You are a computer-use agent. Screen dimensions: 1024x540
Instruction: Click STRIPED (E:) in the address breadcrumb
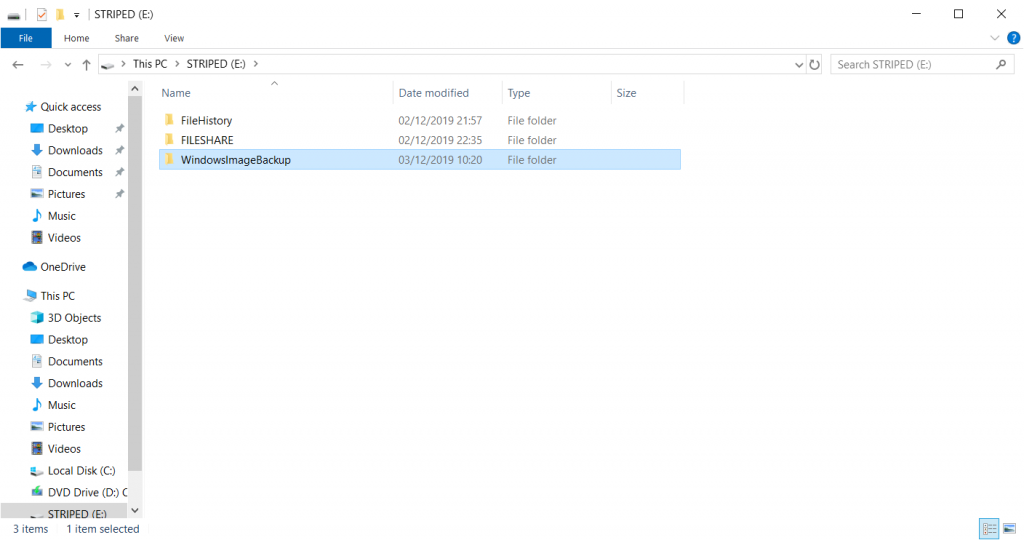[x=216, y=64]
